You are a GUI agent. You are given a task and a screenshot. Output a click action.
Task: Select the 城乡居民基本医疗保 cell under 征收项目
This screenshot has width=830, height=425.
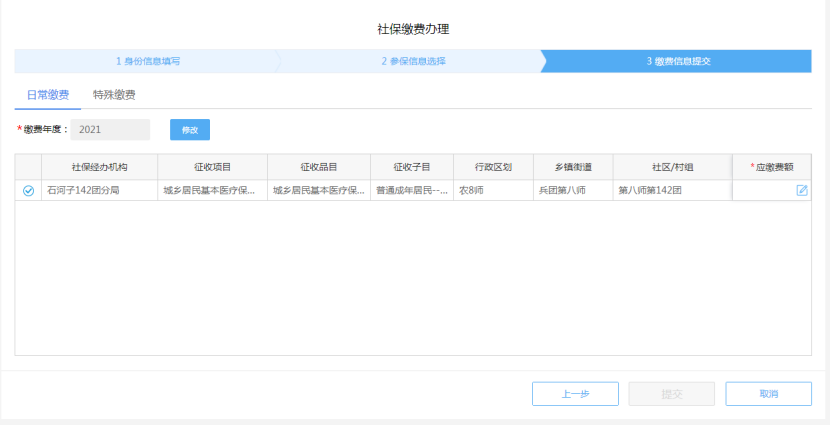click(212, 191)
